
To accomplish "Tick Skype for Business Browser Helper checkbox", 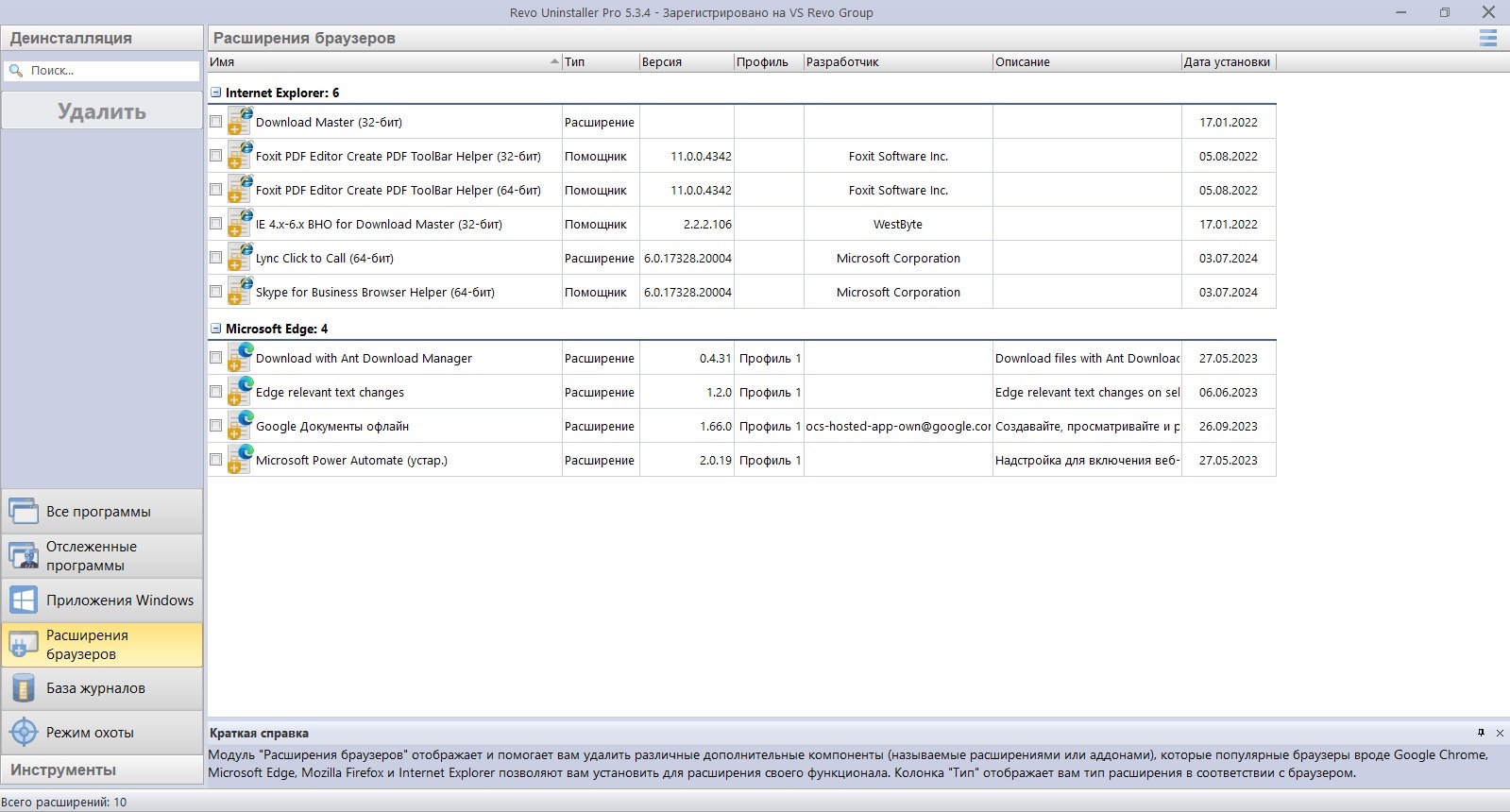I will coord(216,292).
